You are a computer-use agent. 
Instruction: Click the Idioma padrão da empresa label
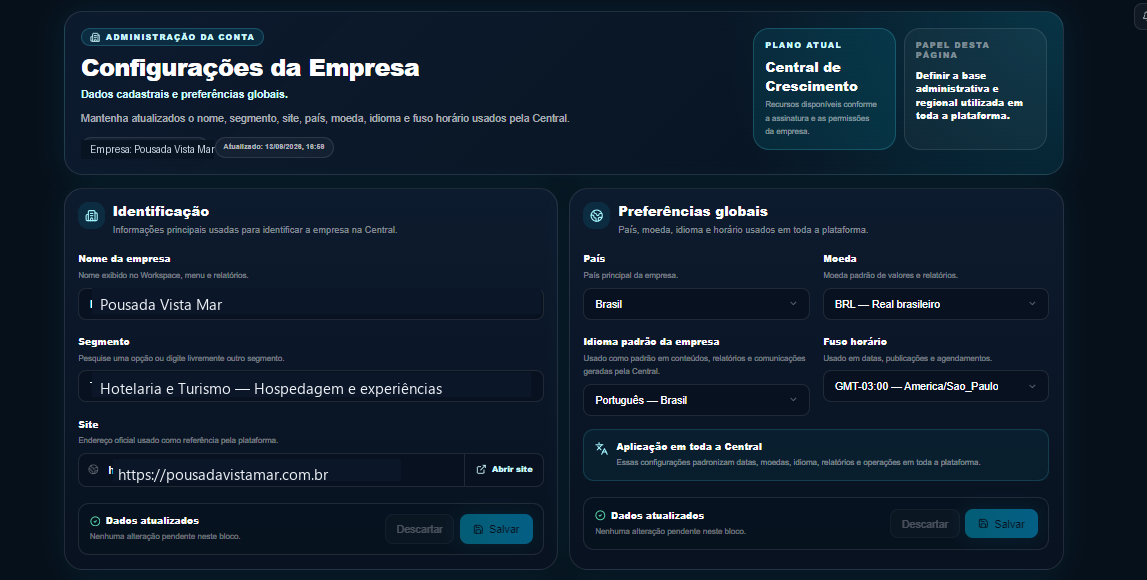pos(651,342)
